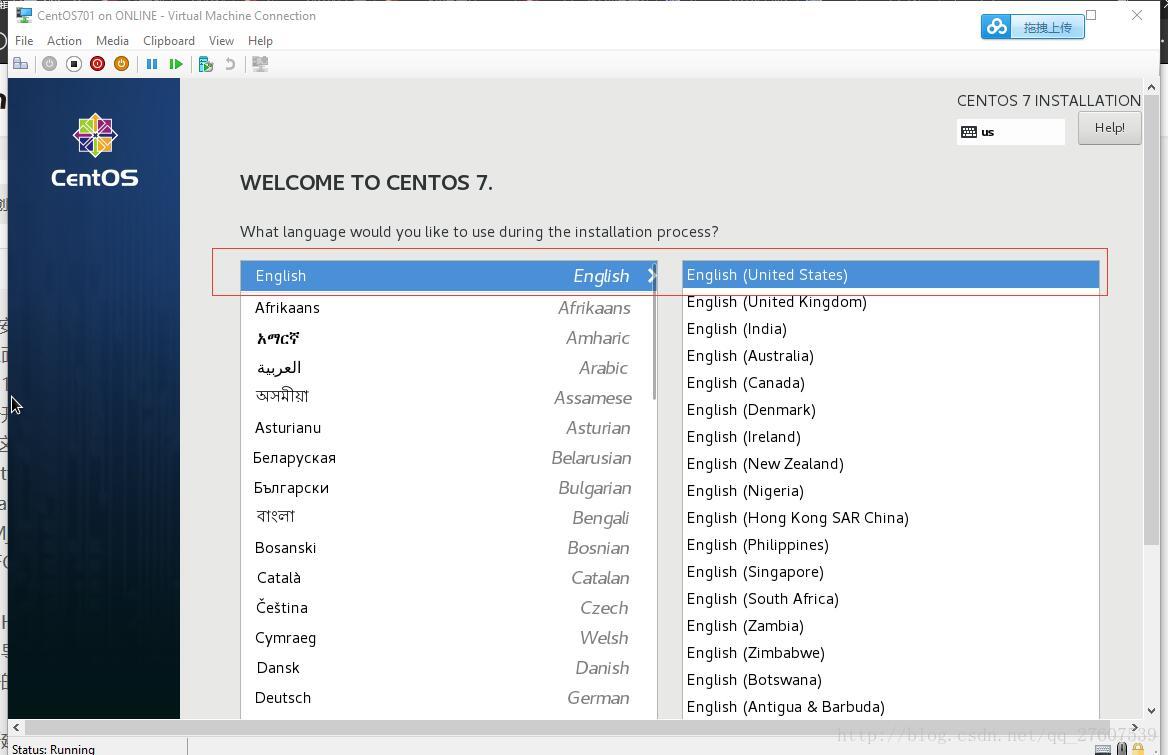Open the Clipboard menu

point(168,41)
